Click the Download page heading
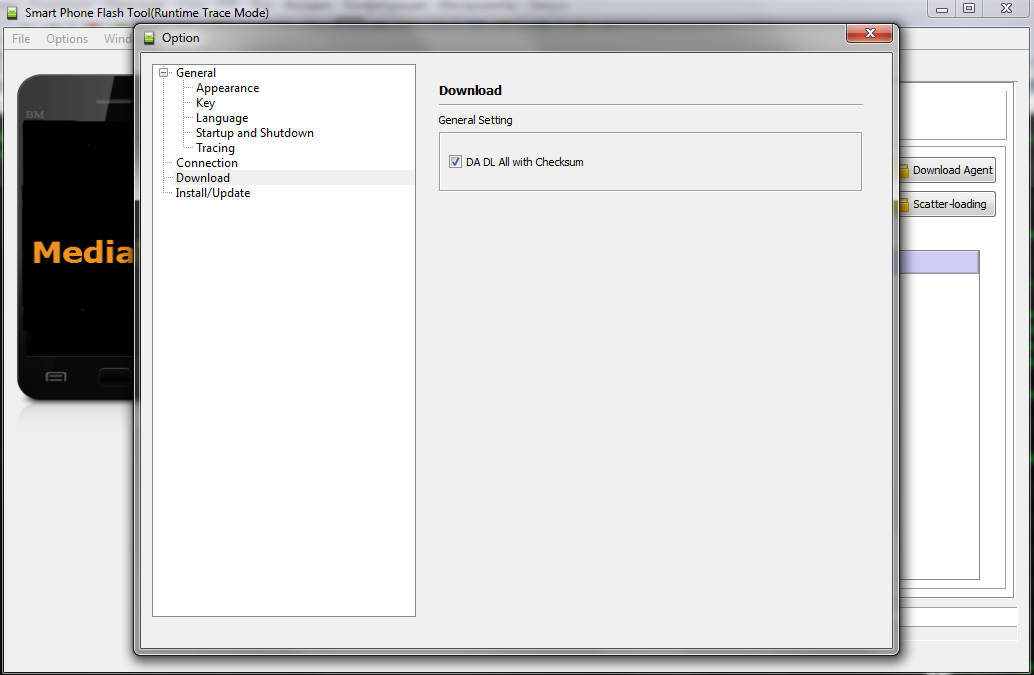The width and height of the screenshot is (1034, 675). tap(470, 90)
